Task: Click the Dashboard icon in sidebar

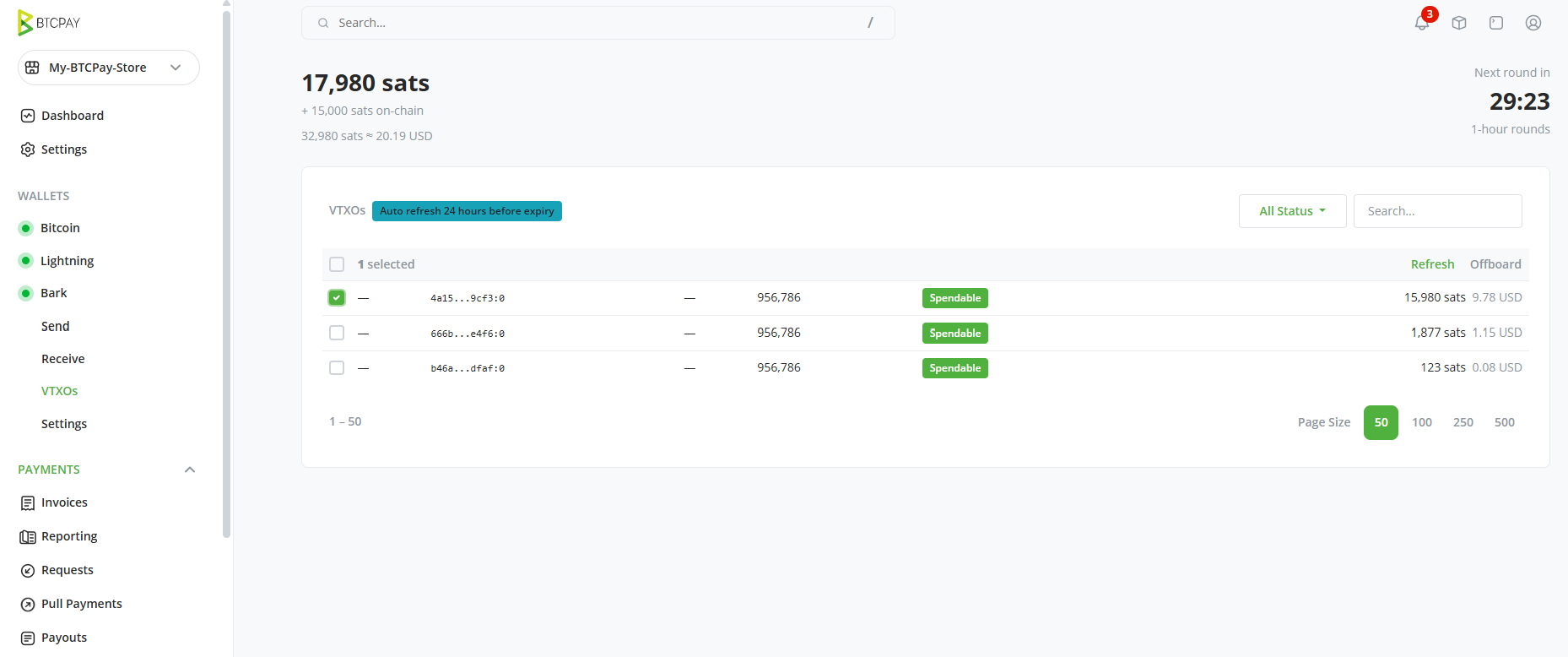Action: pos(28,116)
